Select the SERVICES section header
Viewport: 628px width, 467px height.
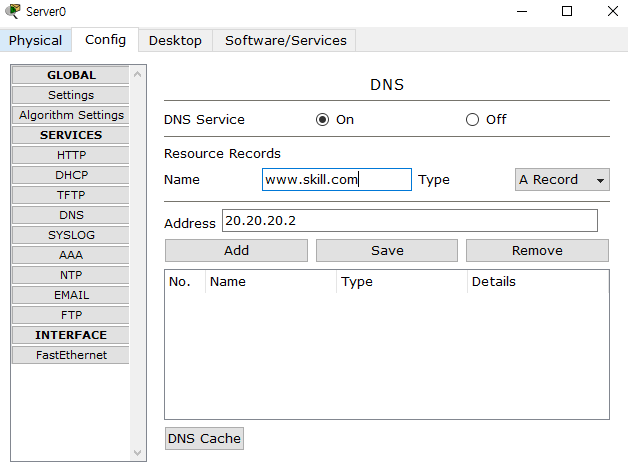pyautogui.click(x=71, y=135)
